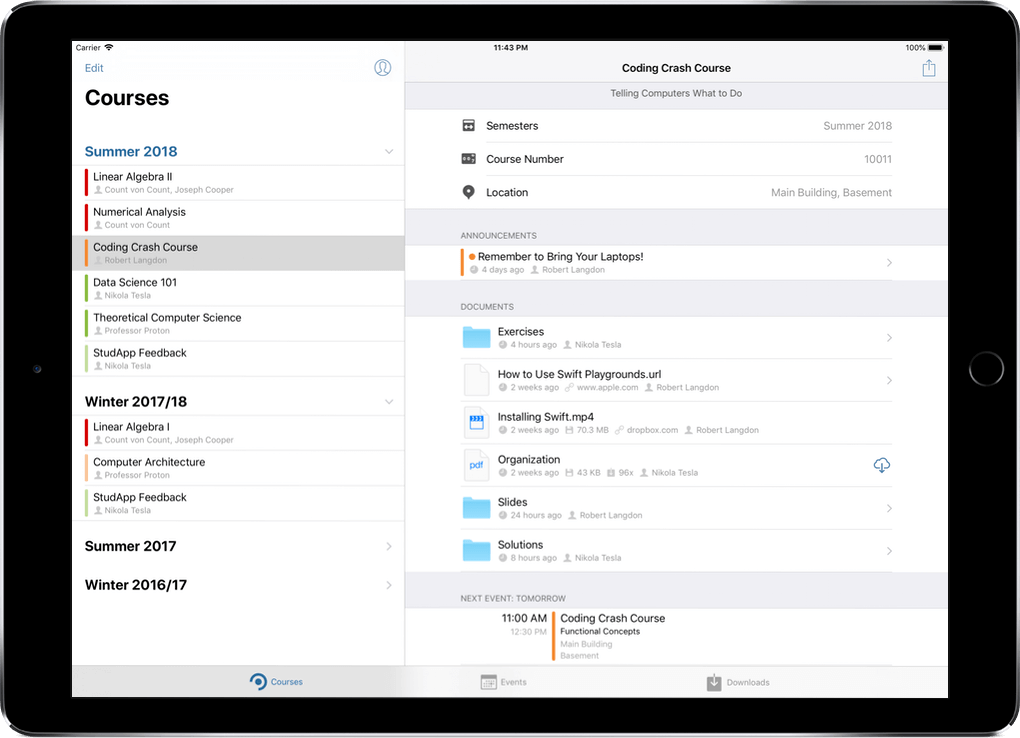Open the Functional Concepts event at 11:00 AM

pos(676,636)
